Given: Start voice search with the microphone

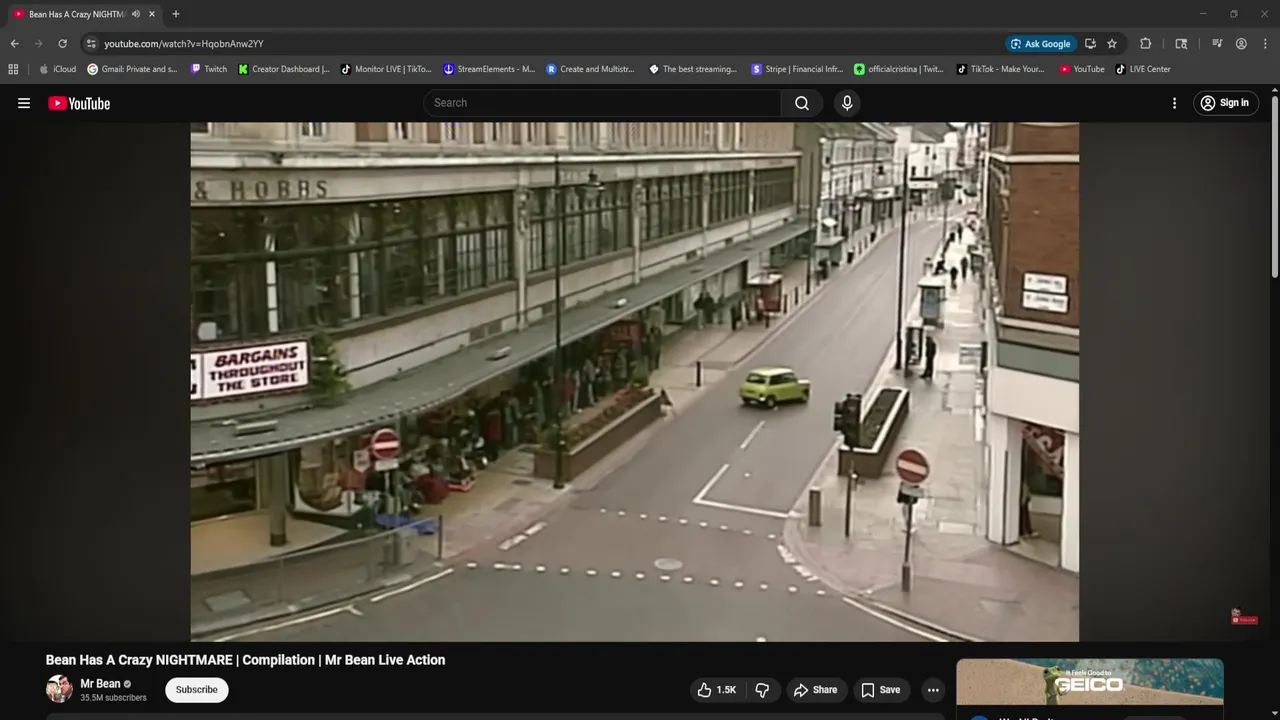Looking at the screenshot, I should pyautogui.click(x=847, y=103).
